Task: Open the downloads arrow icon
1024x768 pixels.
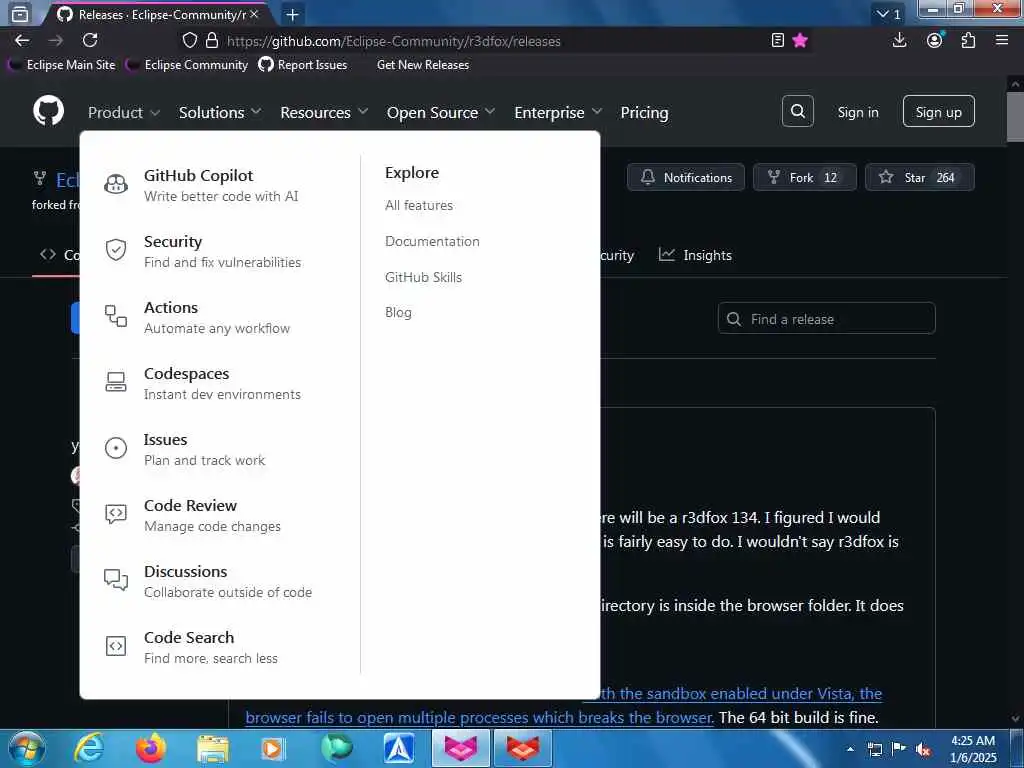Action: (899, 40)
